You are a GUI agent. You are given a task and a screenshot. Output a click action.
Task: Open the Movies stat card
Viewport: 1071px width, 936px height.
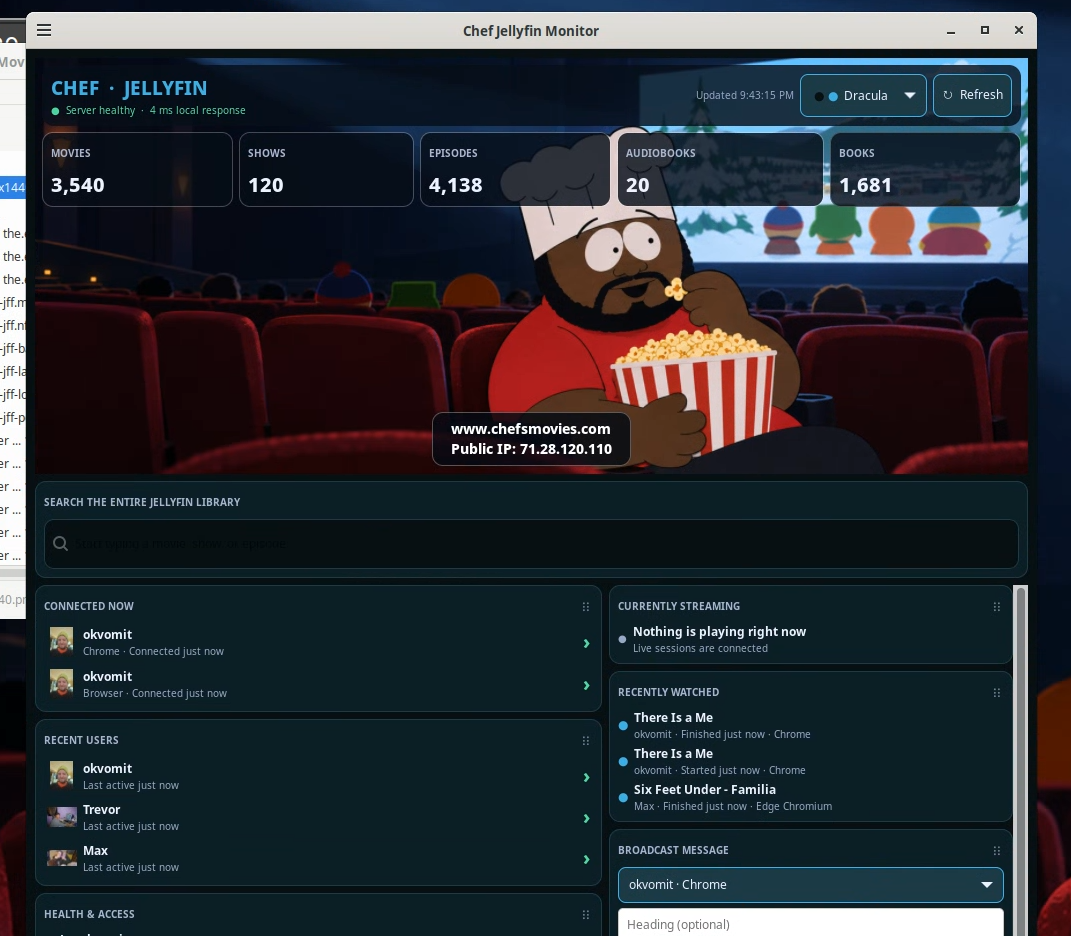(x=137, y=169)
